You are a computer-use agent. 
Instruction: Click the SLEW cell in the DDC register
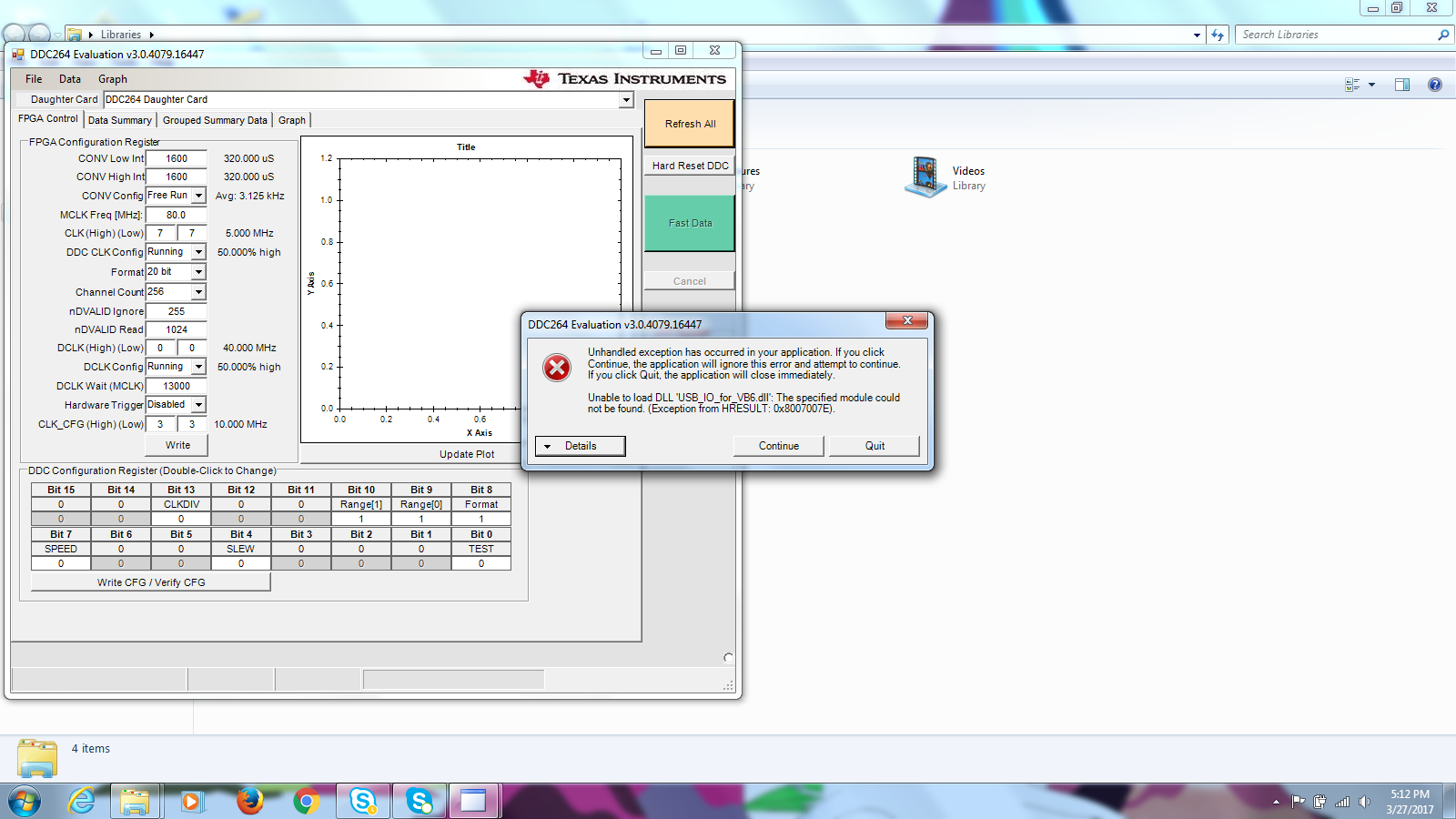[x=241, y=549]
